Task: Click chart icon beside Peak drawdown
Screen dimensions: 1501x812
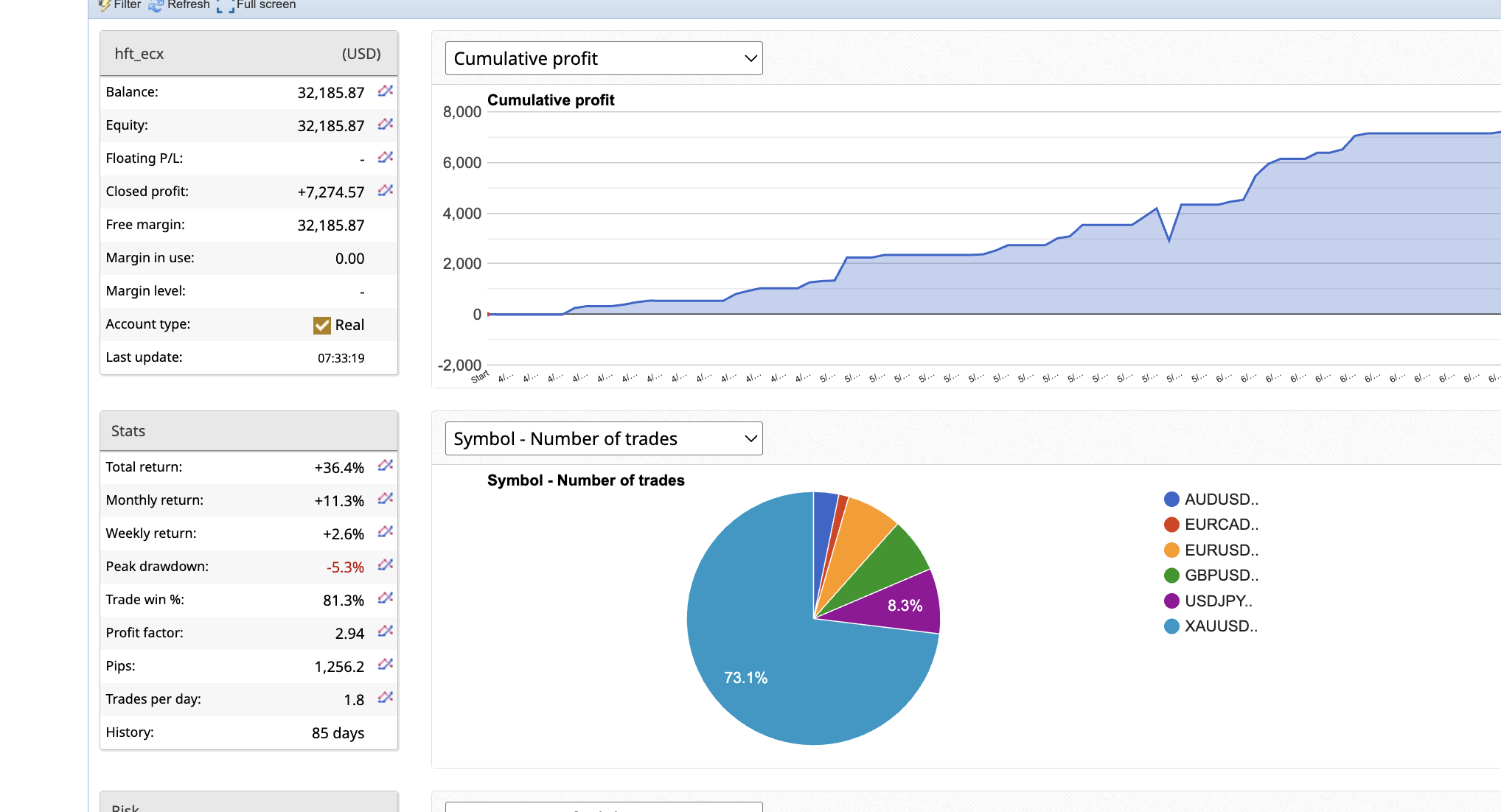Action: point(385,565)
